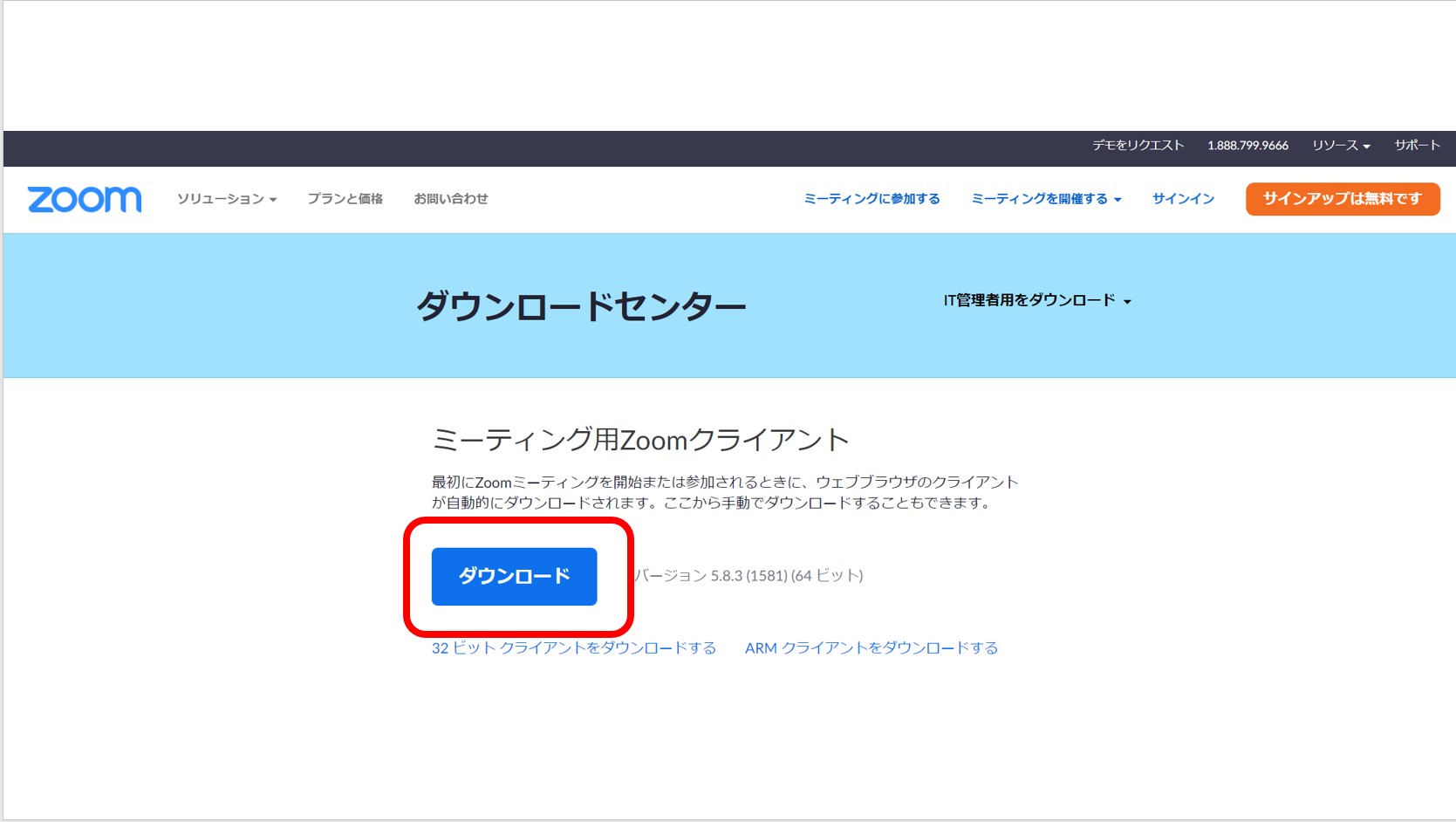Viewport: 1456px width, 822px height.
Task: Click ARM クライアントをダウンロードする link
Action: tap(871, 648)
